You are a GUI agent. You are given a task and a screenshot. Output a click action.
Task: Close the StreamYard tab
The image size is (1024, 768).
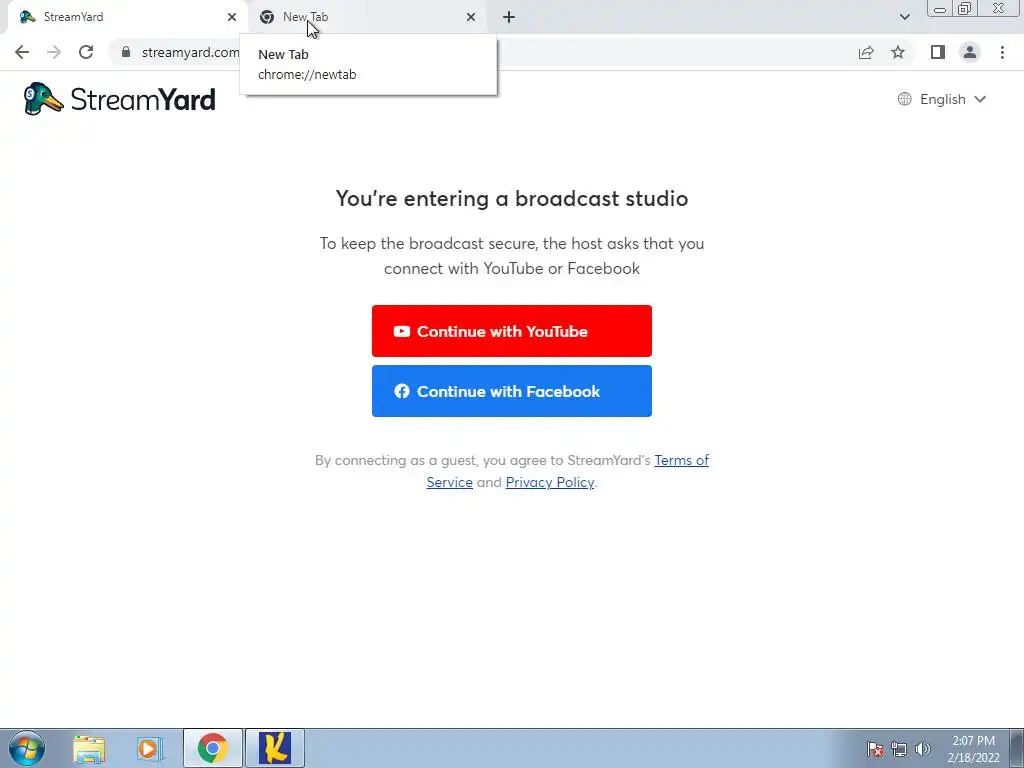pos(232,17)
